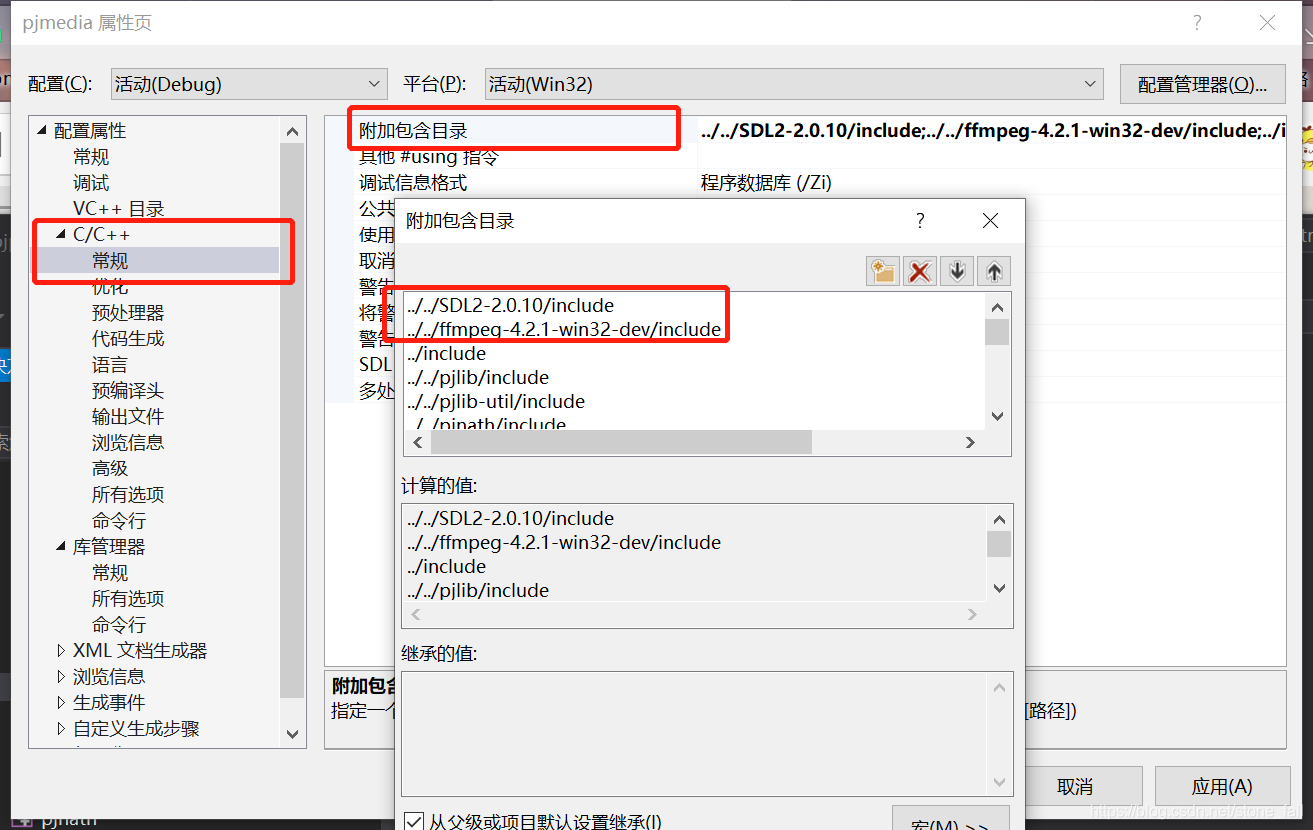Viewport: 1313px width, 830px height.
Task: Click 计算的值 list vertical scrollbar thumb
Action: point(999,544)
